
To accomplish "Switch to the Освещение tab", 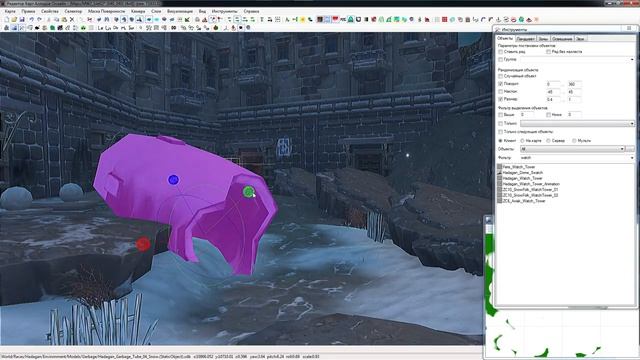I will [x=562, y=39].
